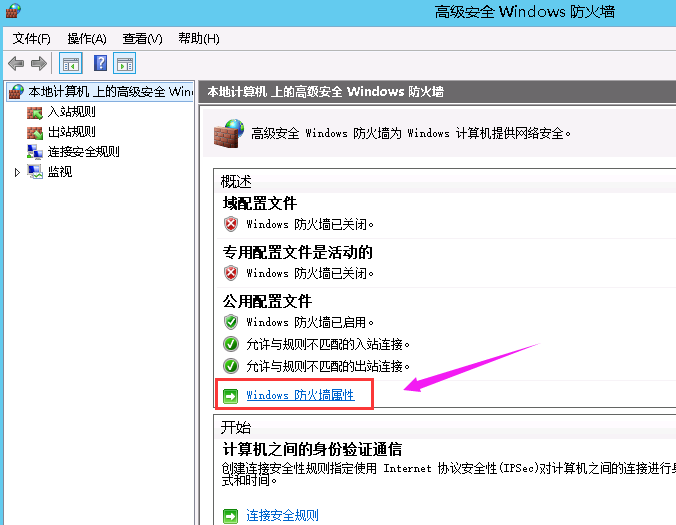The height and width of the screenshot is (525, 676).
Task: Open the 连接安全规则 link at bottom
Action: 282,515
